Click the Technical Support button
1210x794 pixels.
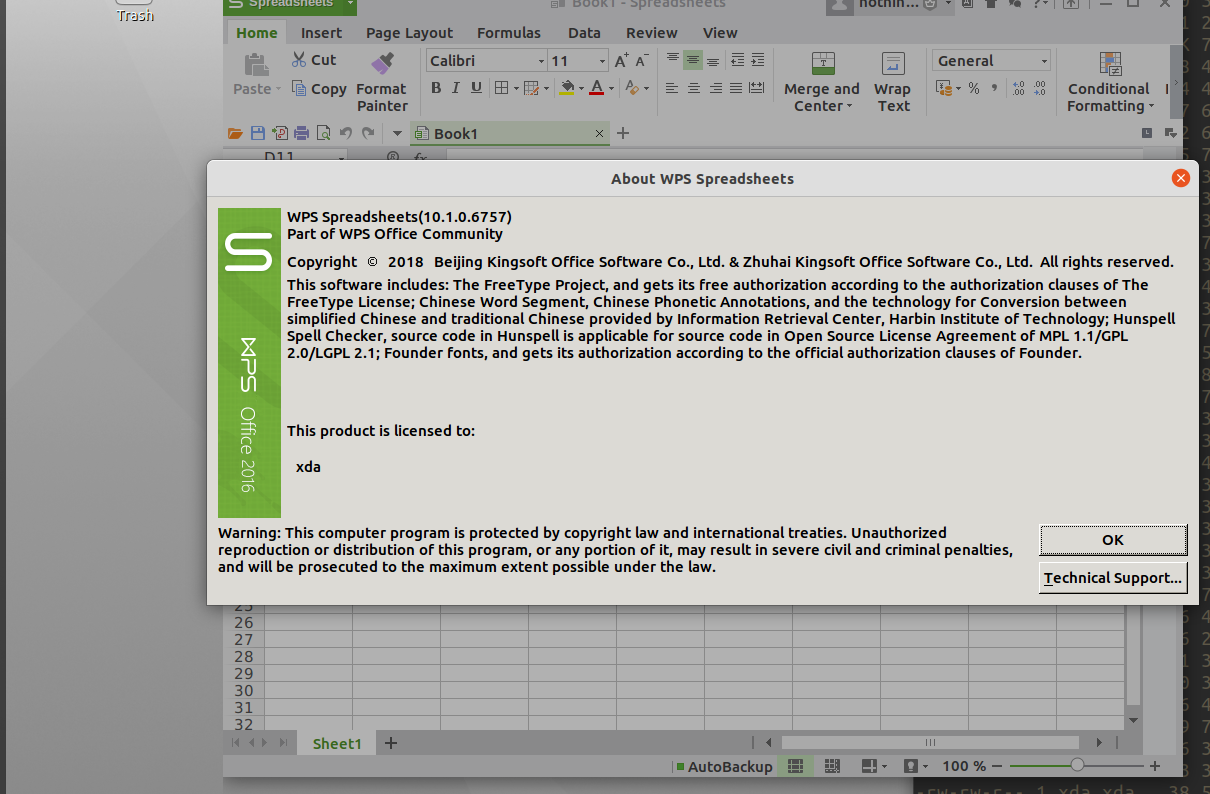pyautogui.click(x=1113, y=578)
